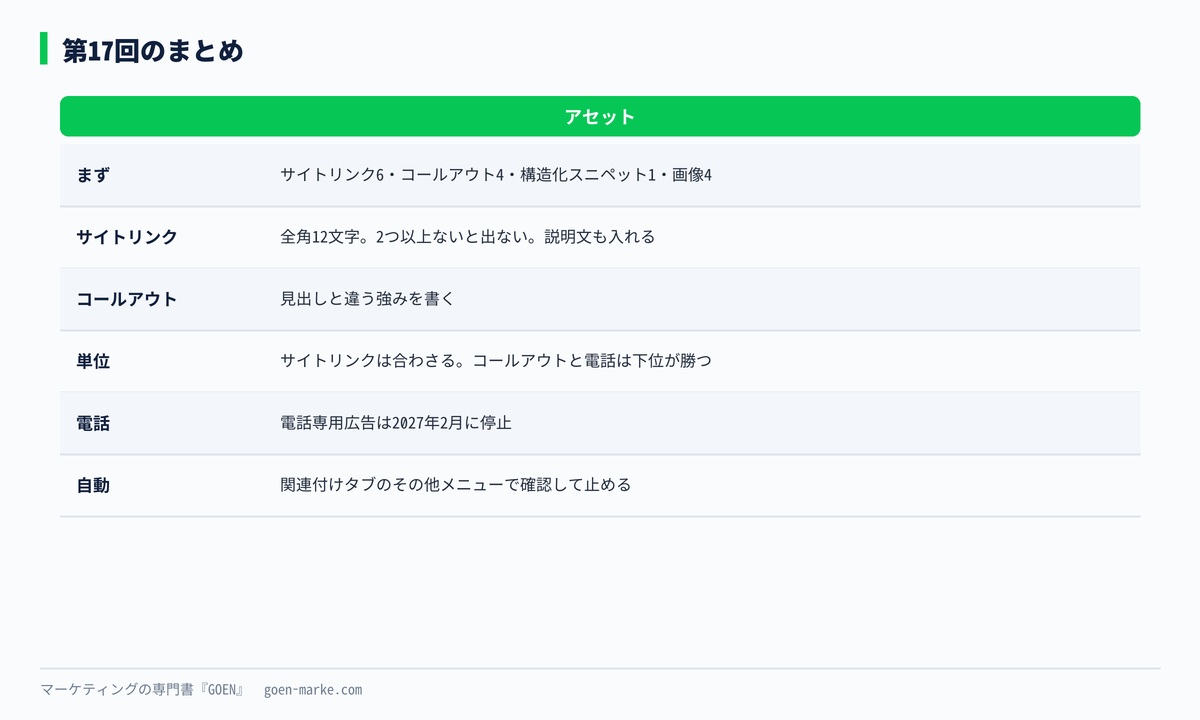Click the text 全角12文字。2つ以上ないと出ない。説明文も入れる
The height and width of the screenshot is (720, 1200).
click(468, 237)
